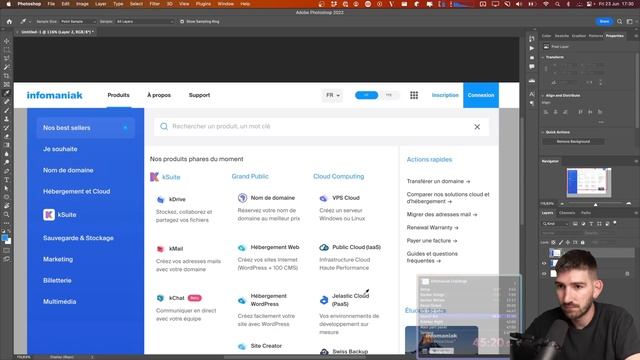640x360 pixels.
Task: Select the Hand tool
Action: [7, 206]
